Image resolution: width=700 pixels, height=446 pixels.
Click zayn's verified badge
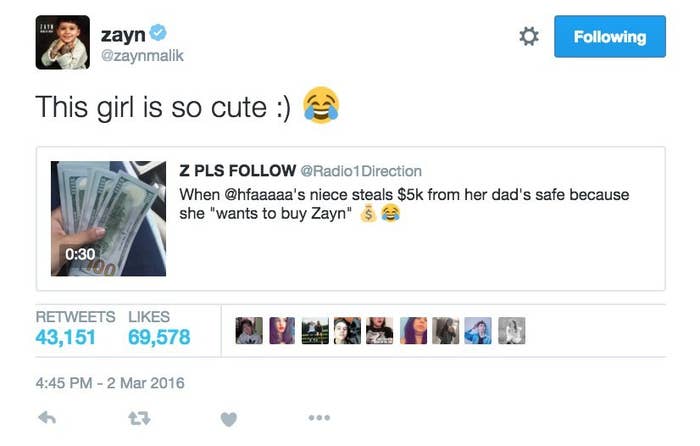158,33
